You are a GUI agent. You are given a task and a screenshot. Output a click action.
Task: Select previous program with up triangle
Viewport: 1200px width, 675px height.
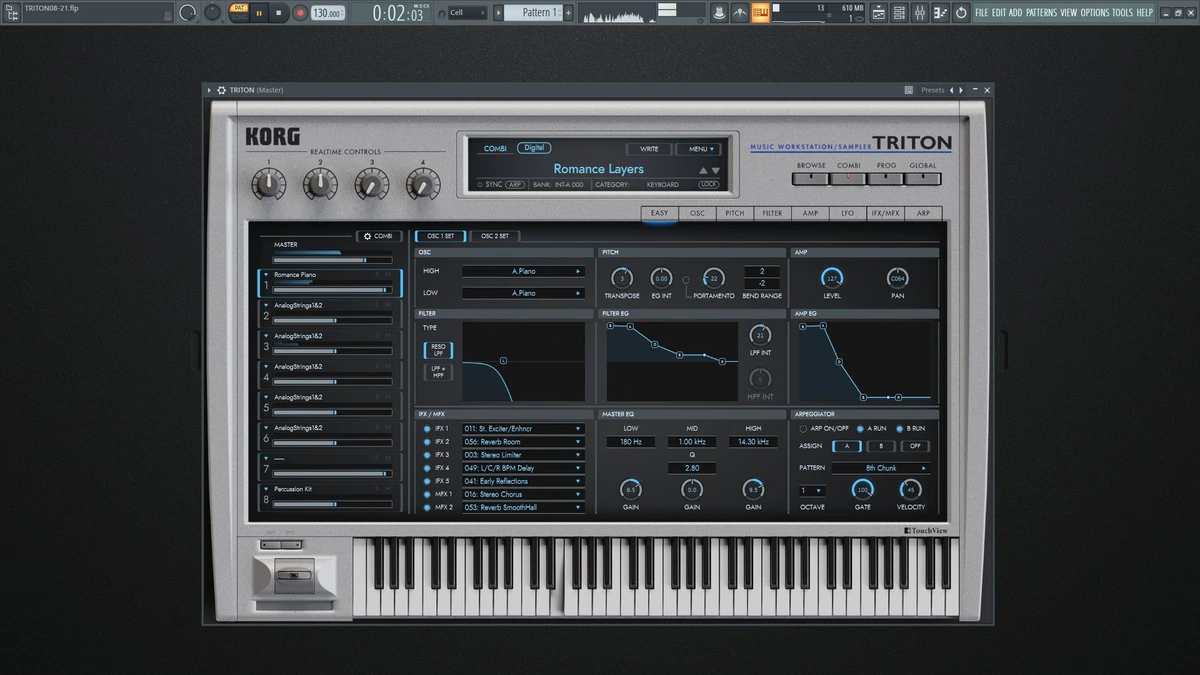703,170
